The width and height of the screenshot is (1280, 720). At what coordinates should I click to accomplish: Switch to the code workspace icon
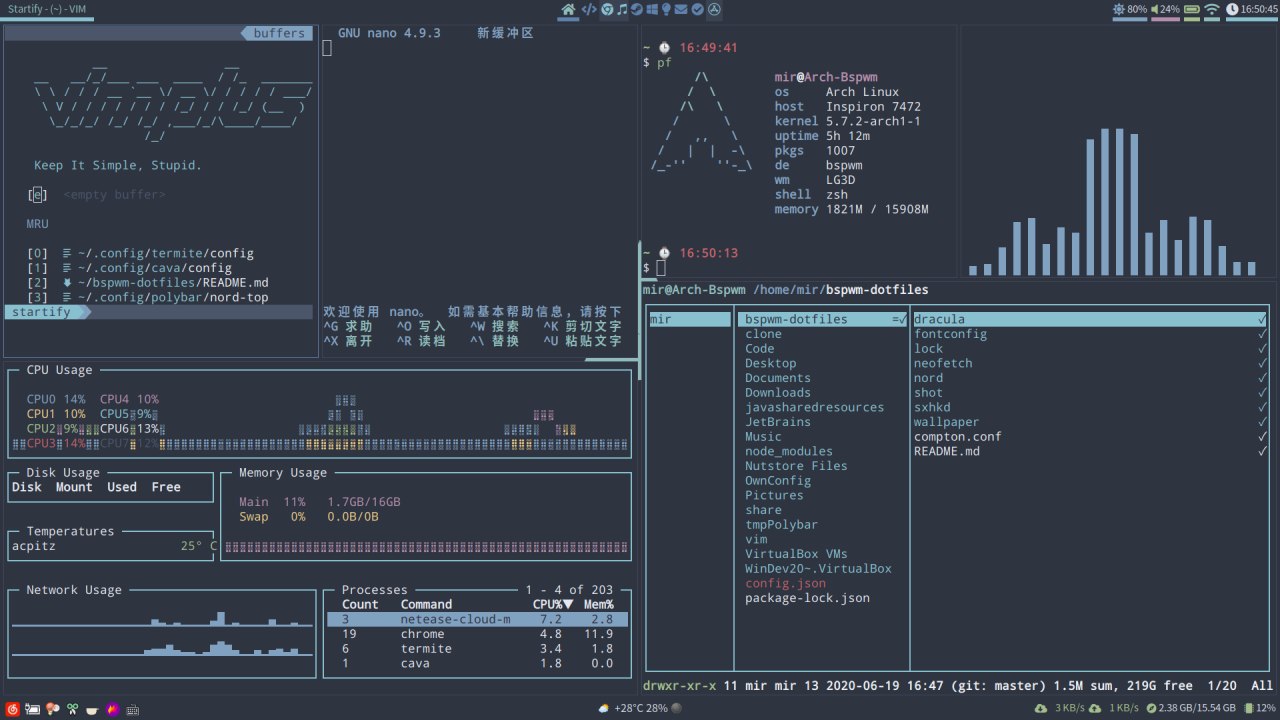click(x=589, y=9)
